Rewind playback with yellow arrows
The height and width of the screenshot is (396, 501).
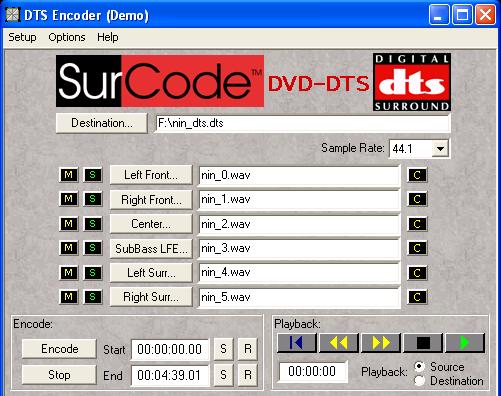[339, 342]
